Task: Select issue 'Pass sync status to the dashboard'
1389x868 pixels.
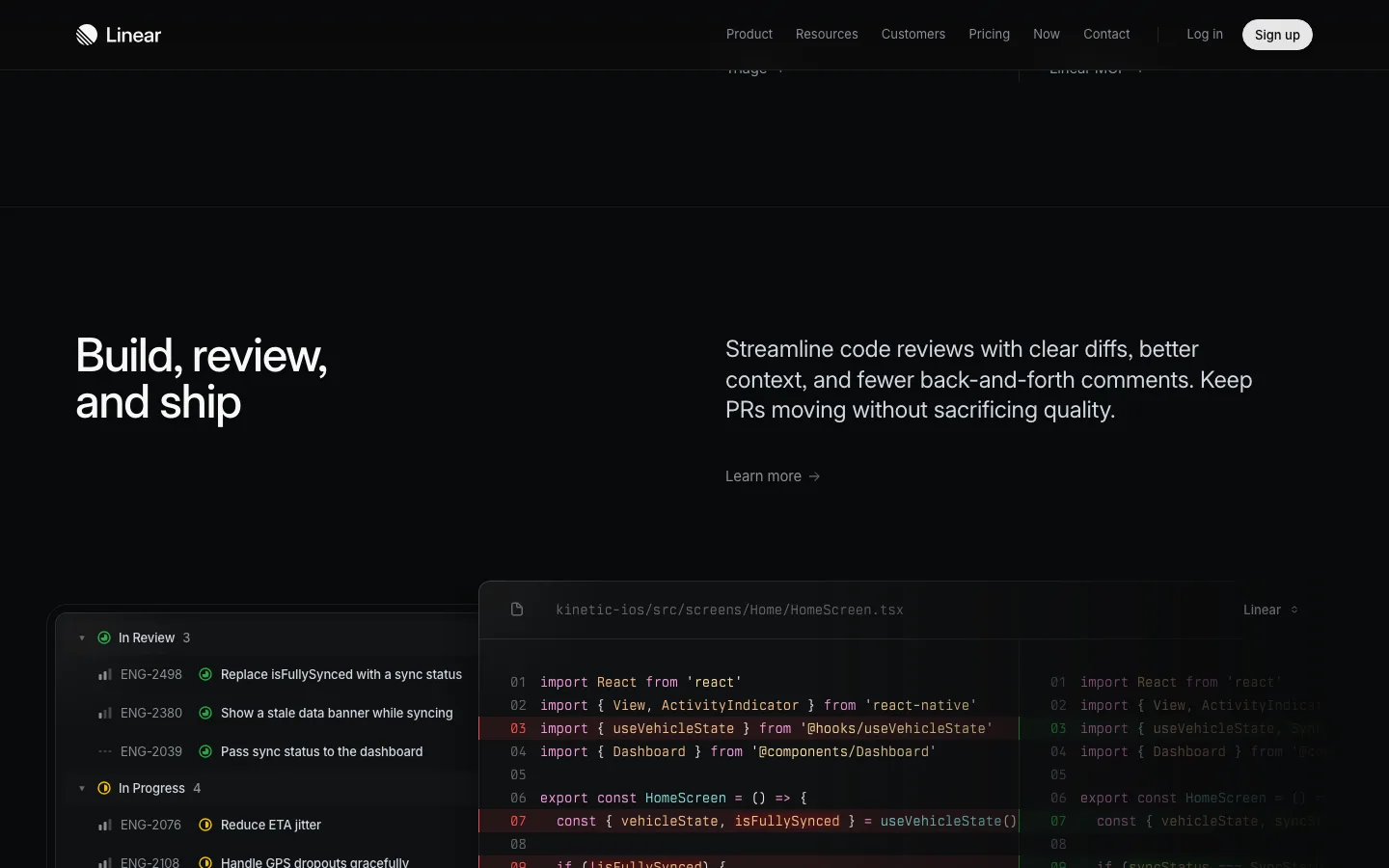Action: coord(322,751)
